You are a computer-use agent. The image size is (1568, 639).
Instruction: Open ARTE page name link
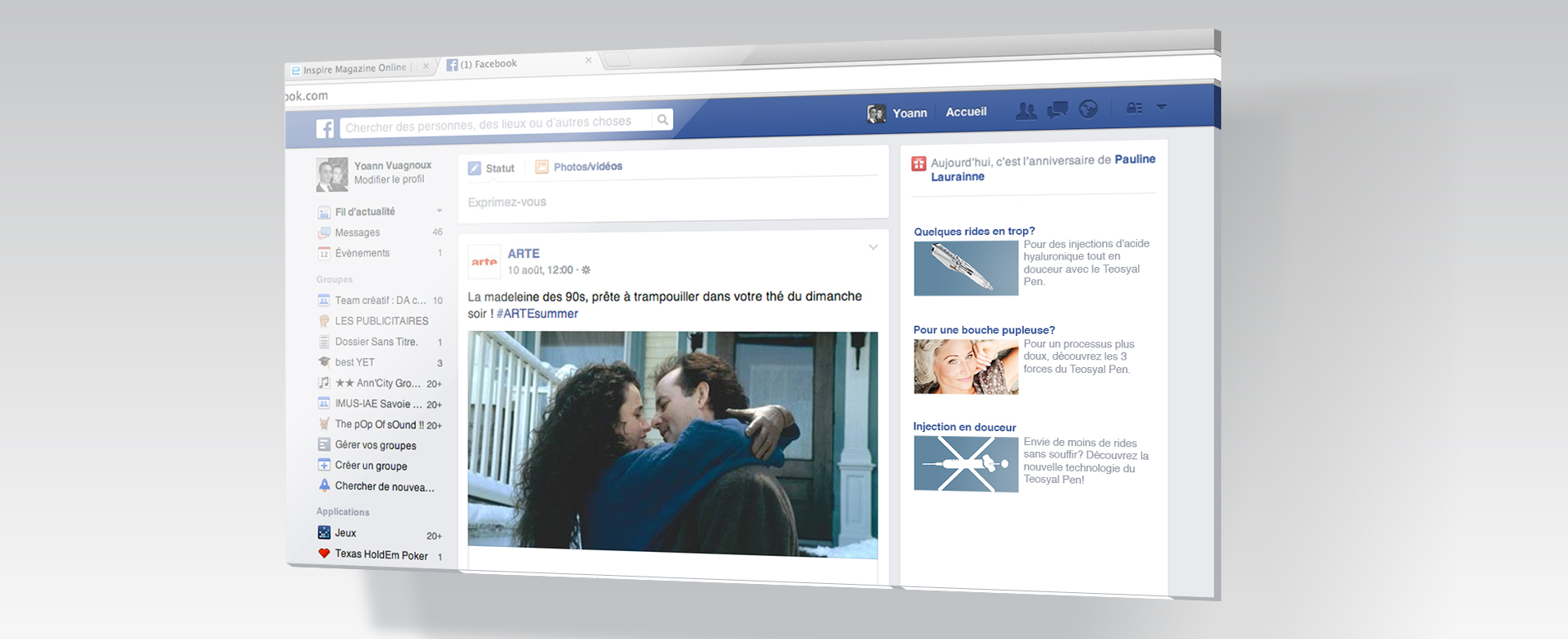tap(523, 254)
